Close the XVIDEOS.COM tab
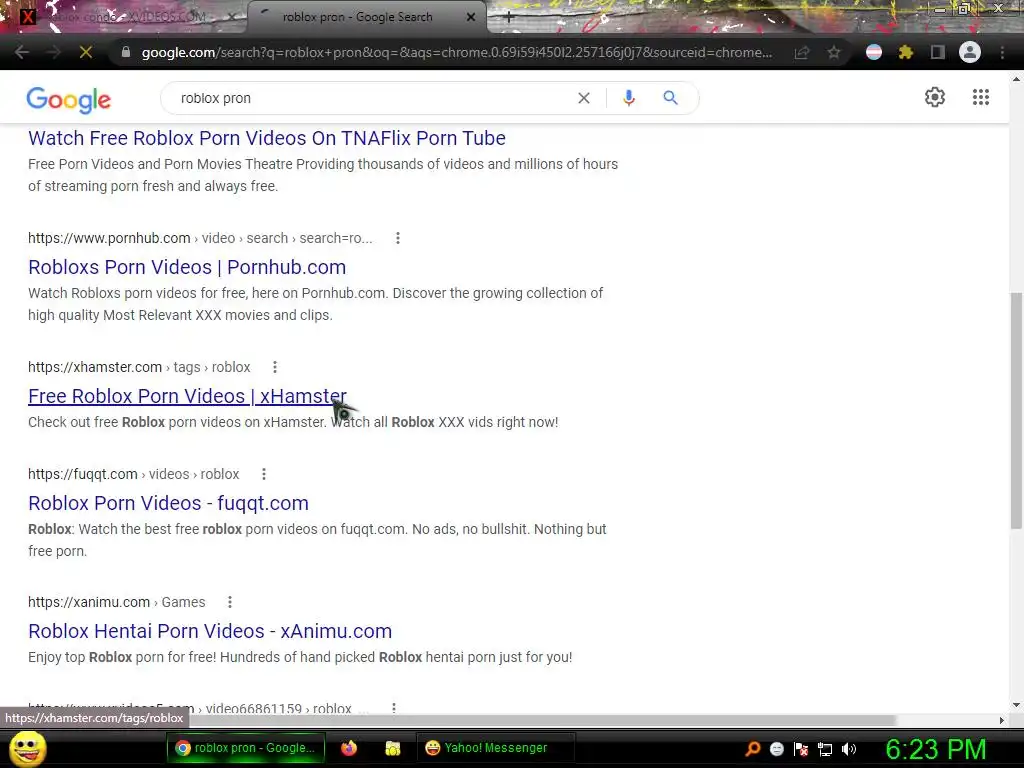Screen dimensions: 1024x768 (x=231, y=17)
